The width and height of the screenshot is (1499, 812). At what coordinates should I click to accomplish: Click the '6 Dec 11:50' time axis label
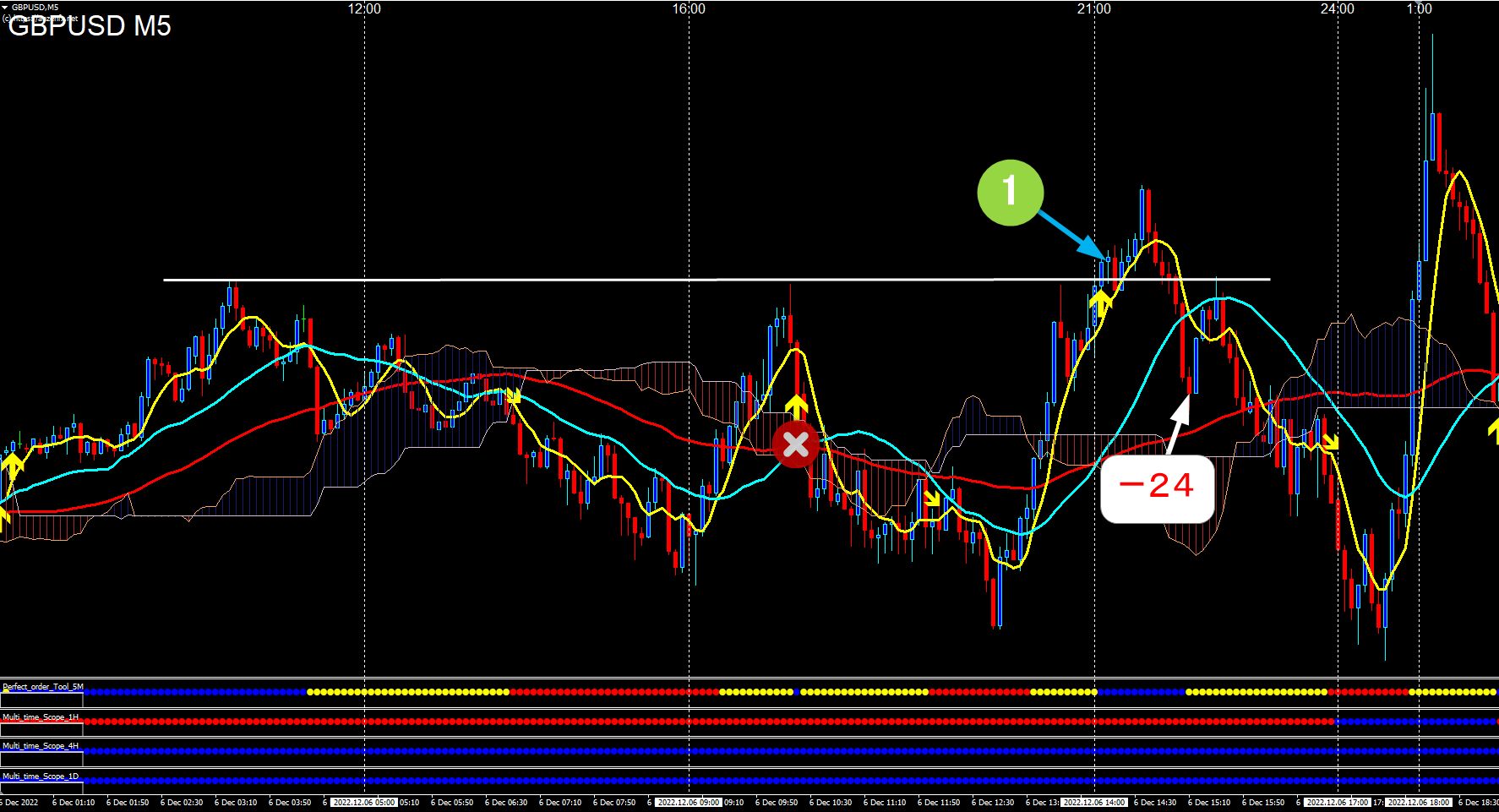coord(939,803)
